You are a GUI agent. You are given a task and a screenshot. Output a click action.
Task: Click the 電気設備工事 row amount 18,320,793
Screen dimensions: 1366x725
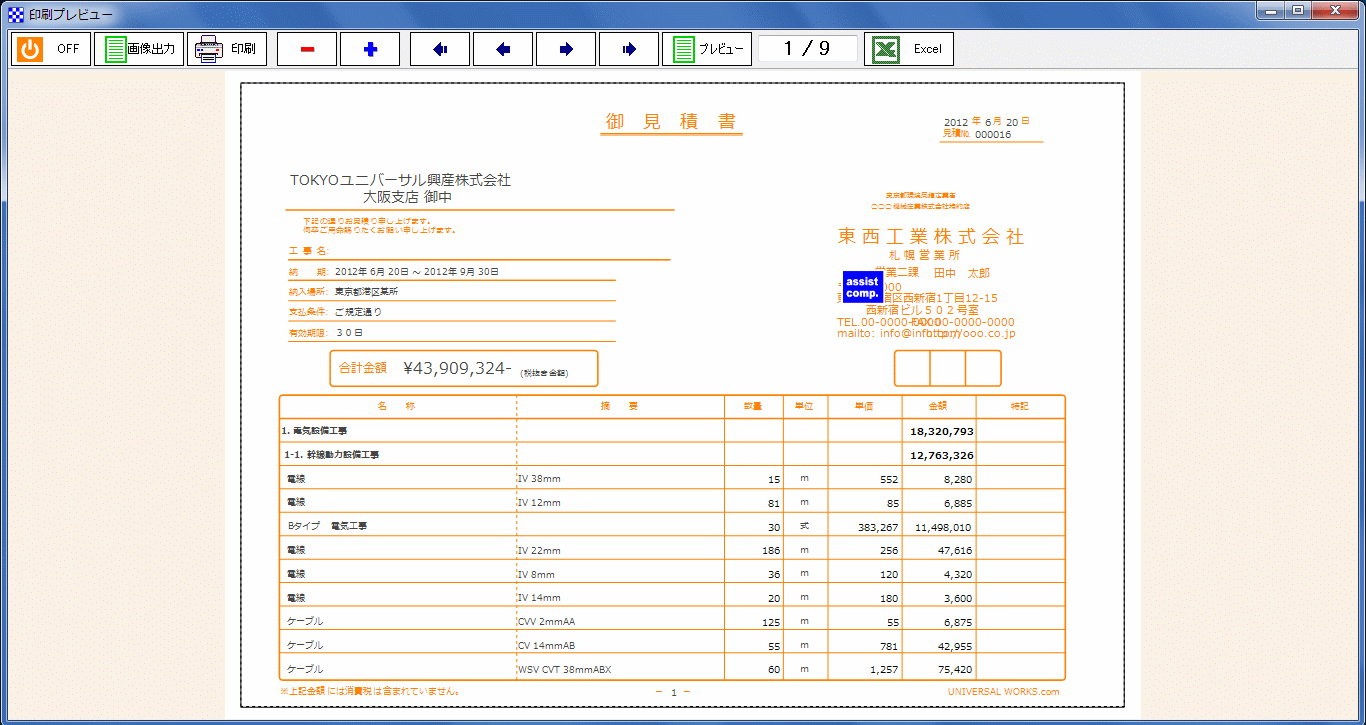tap(941, 431)
